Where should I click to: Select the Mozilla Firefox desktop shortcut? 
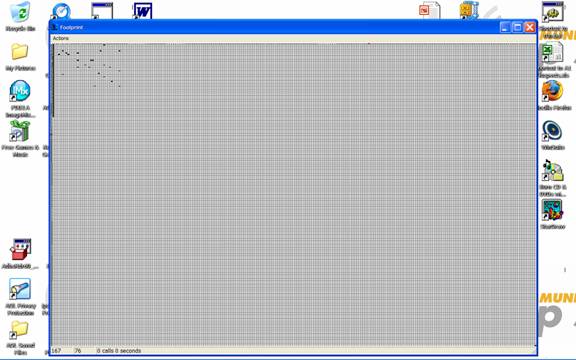point(552,91)
